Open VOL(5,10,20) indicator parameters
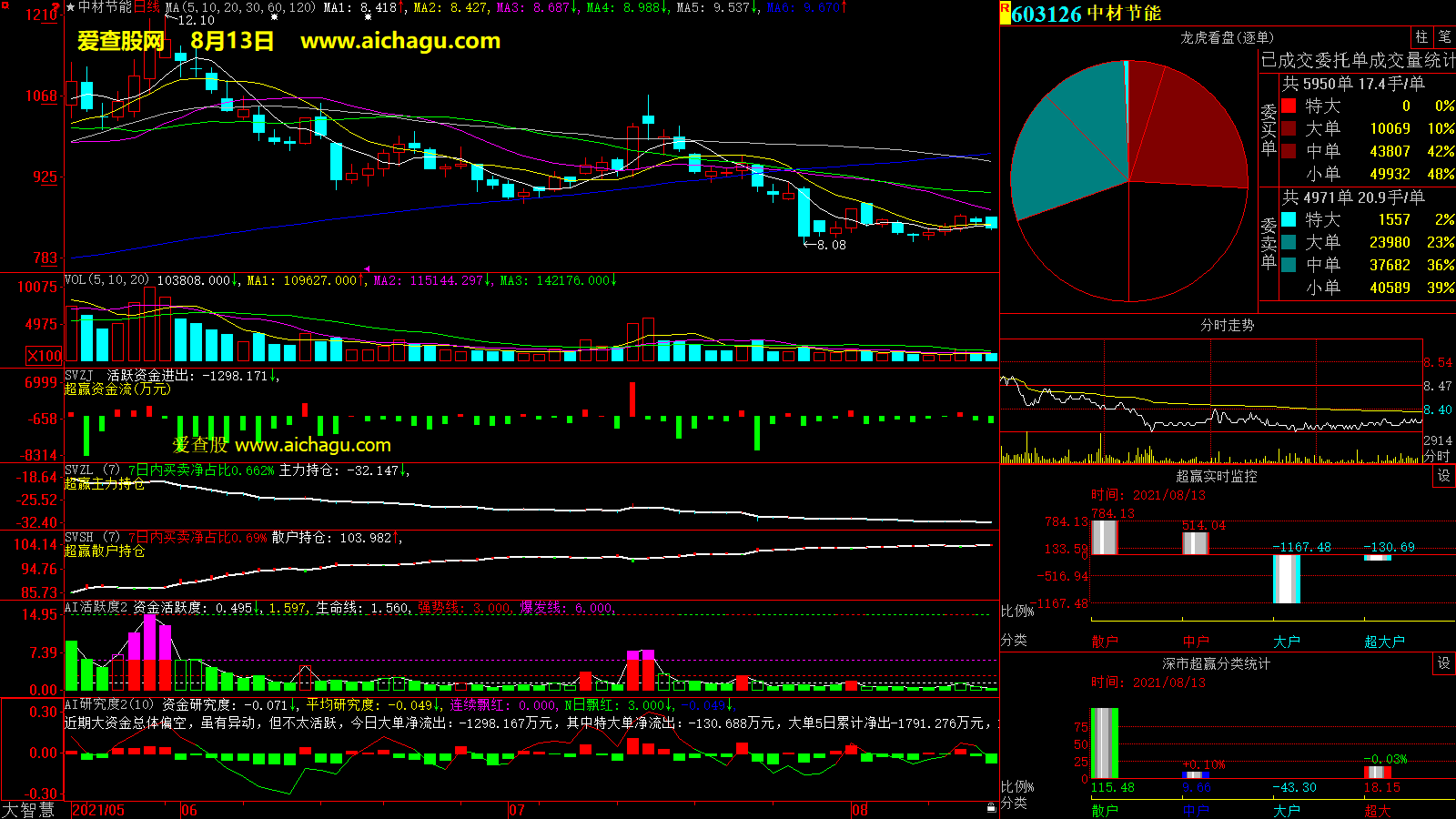The image size is (1456, 819). [x=107, y=280]
